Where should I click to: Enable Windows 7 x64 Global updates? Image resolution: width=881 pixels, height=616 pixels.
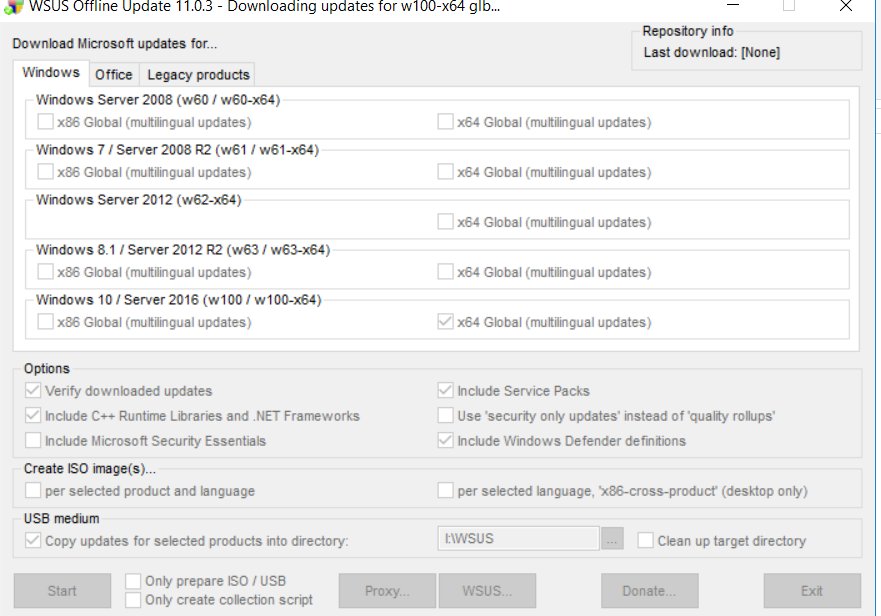(x=445, y=171)
